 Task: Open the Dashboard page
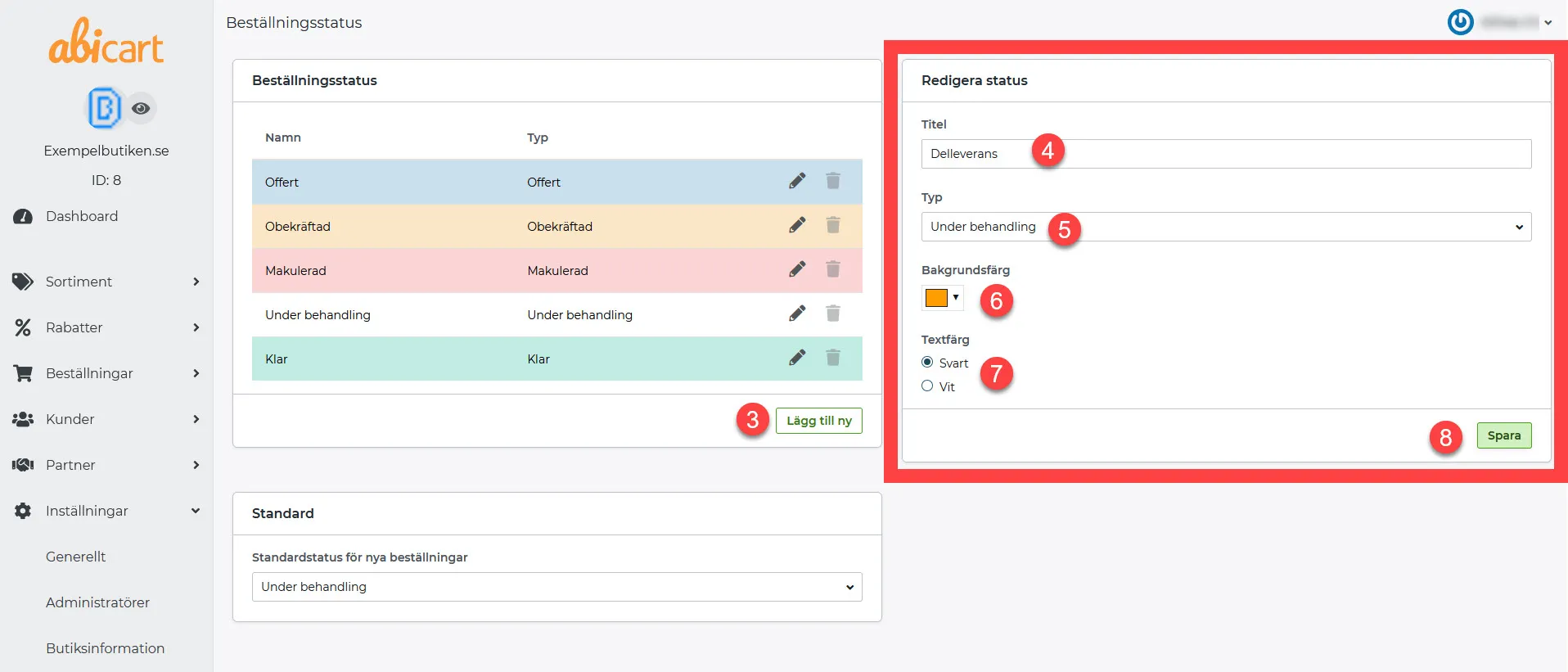click(82, 216)
